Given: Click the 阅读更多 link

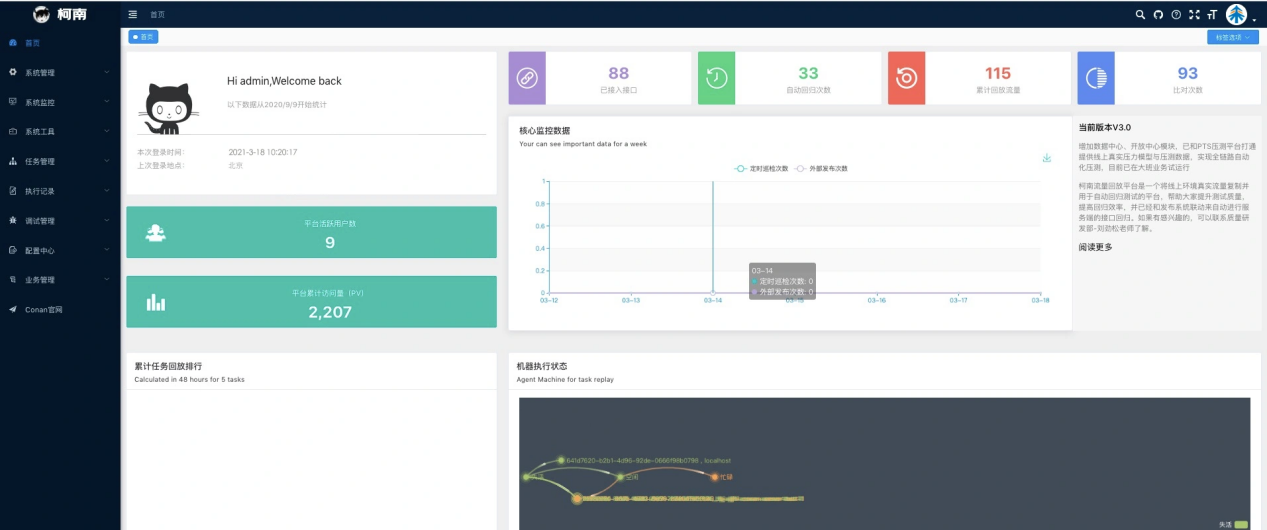Looking at the screenshot, I should [x=1095, y=247].
